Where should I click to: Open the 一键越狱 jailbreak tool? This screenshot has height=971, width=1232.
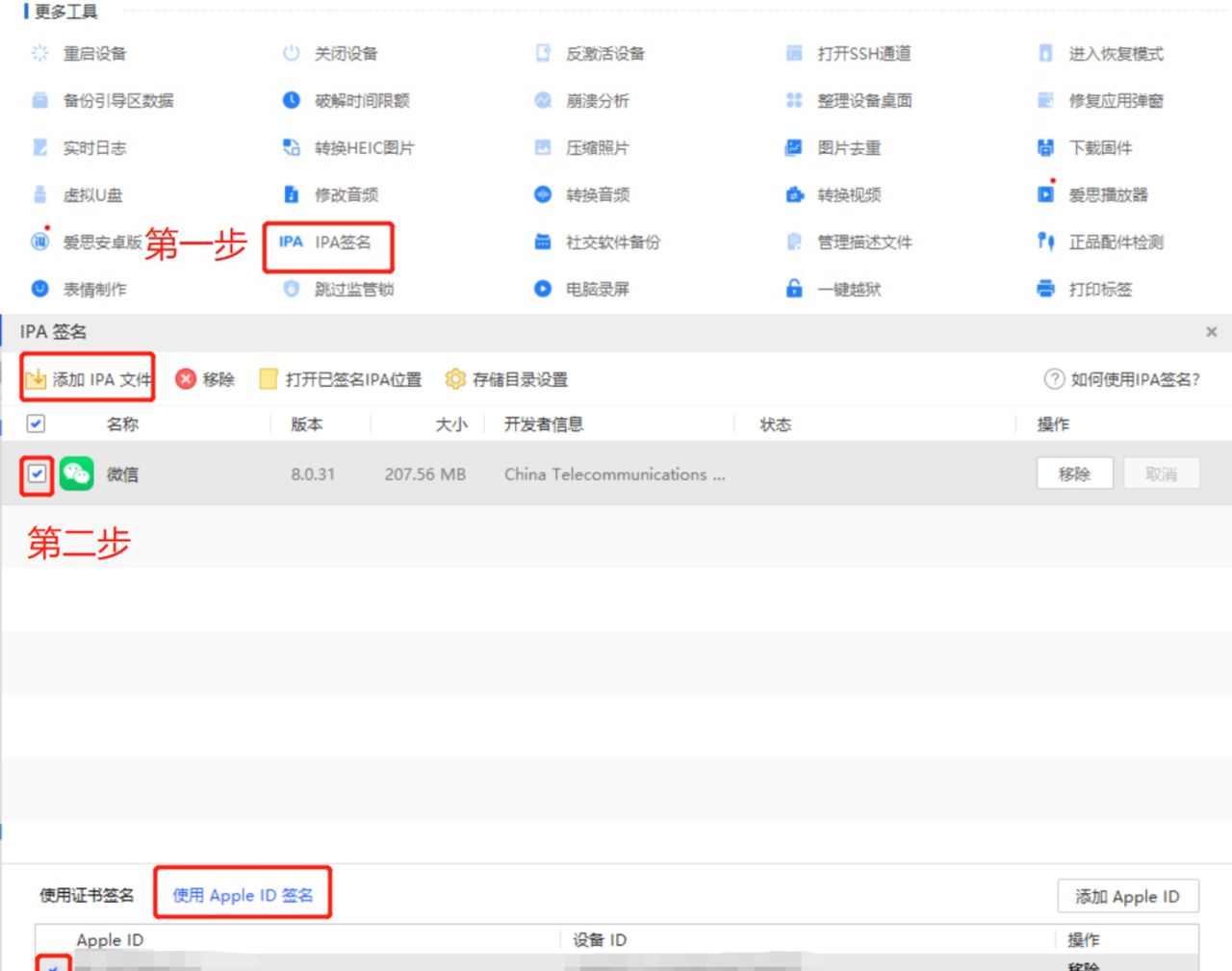tap(853, 289)
